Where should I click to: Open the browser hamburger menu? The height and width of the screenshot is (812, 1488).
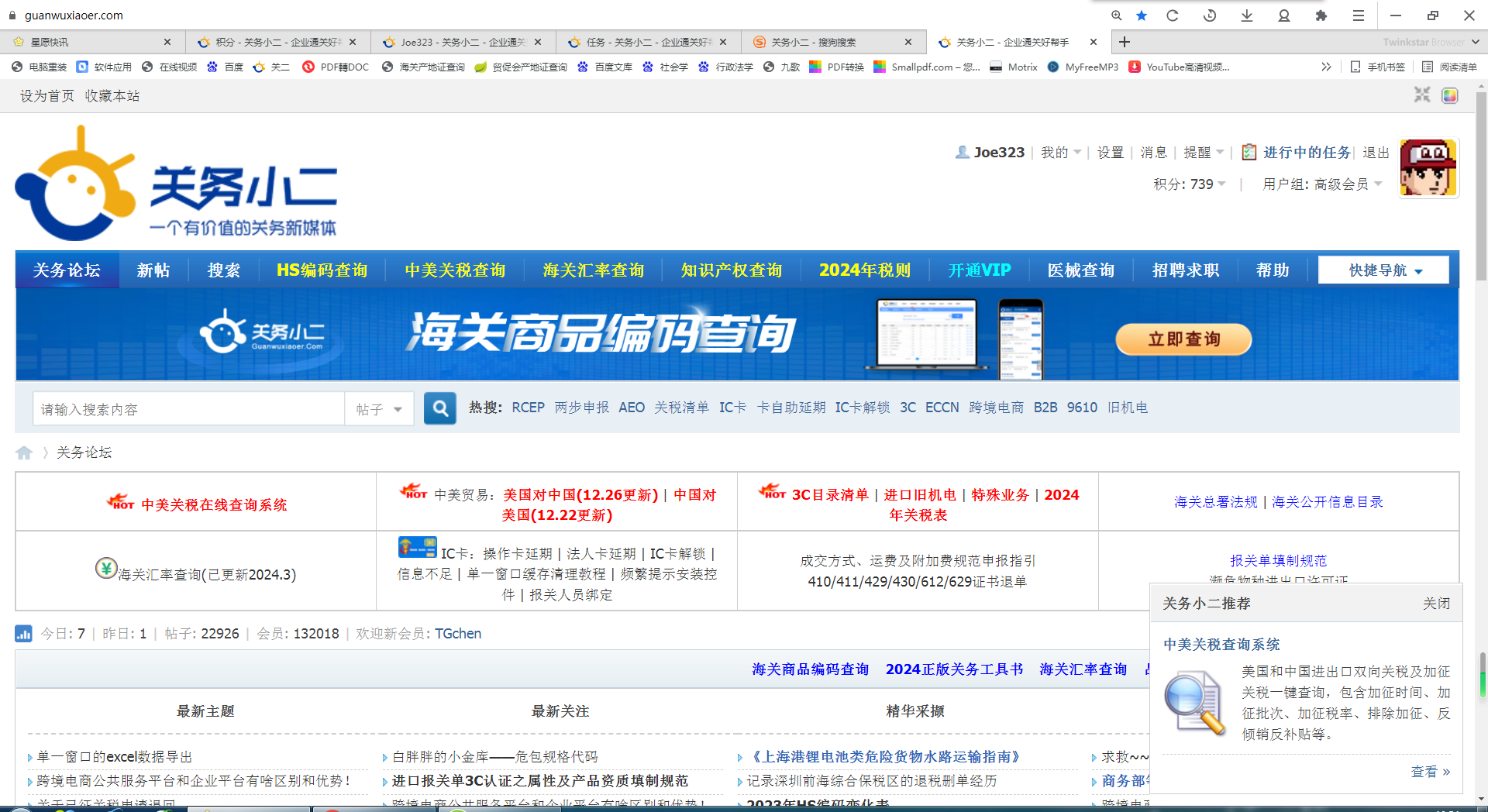(x=1359, y=15)
